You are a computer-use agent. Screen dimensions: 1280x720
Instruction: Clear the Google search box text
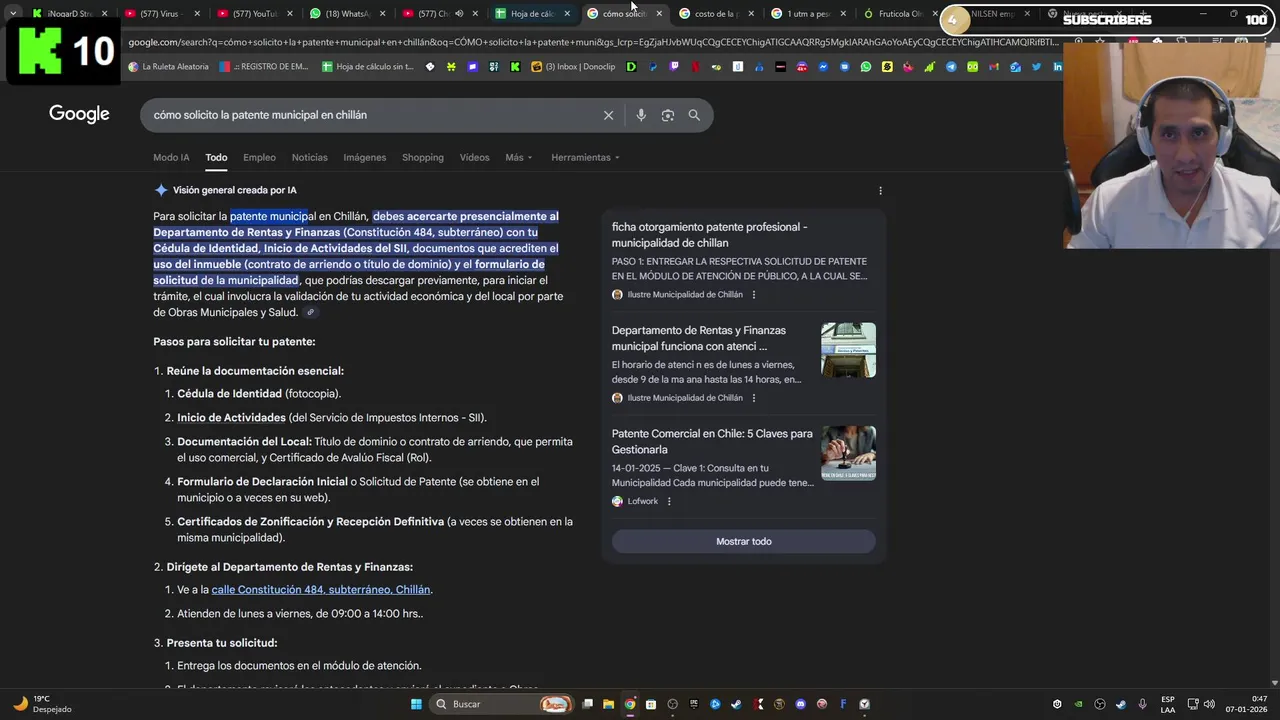(x=608, y=115)
